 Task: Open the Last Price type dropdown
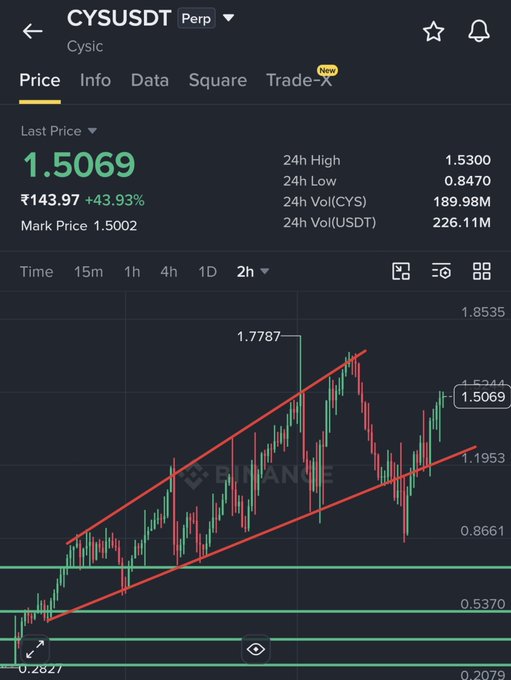92,131
